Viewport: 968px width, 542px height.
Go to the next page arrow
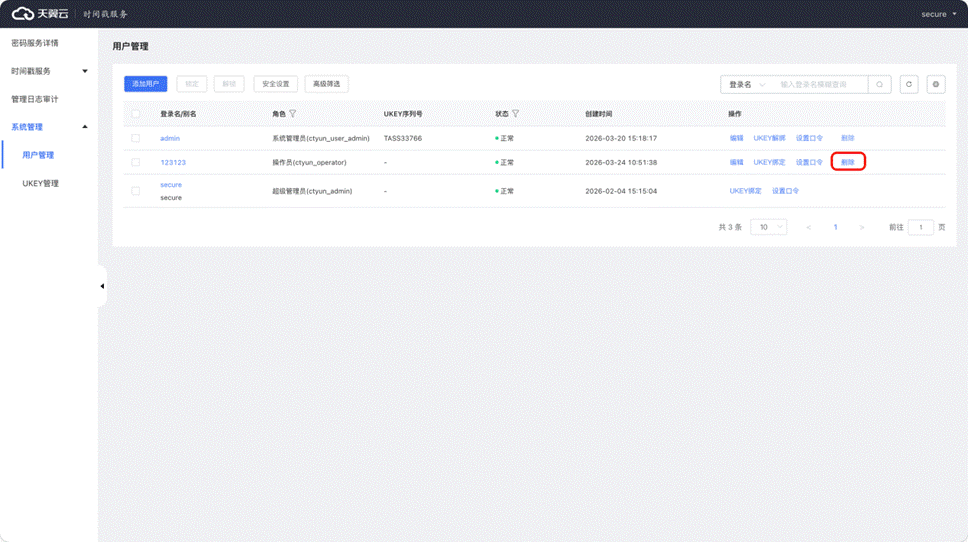tap(861, 228)
